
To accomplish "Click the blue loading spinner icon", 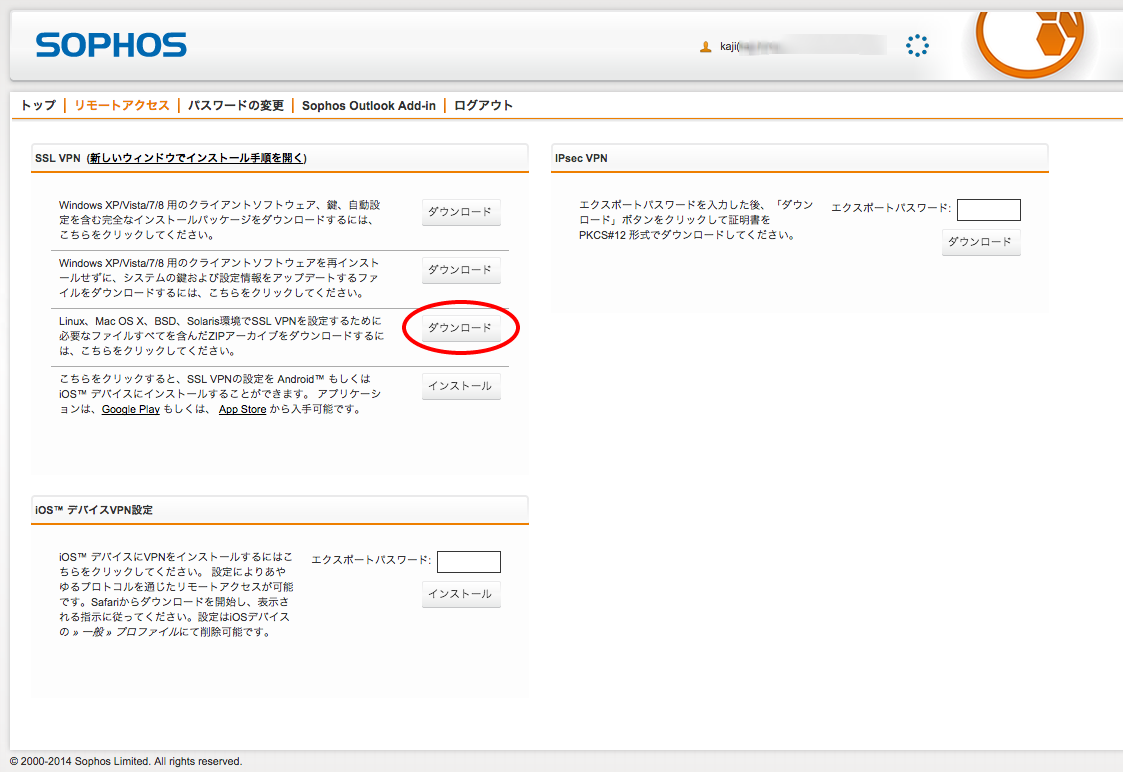I will [917, 45].
